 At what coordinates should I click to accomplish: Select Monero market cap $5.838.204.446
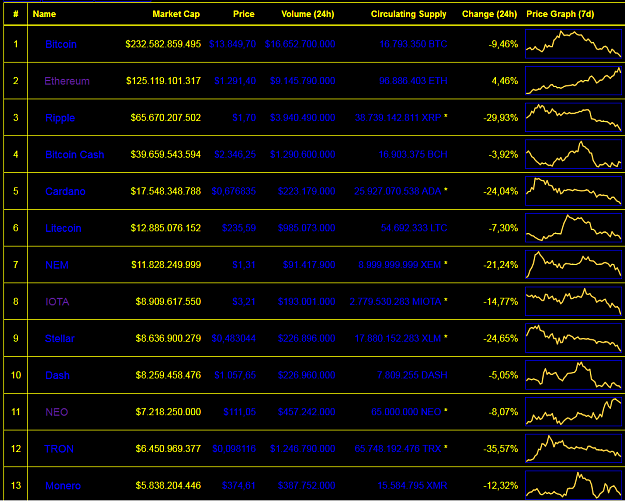168,486
